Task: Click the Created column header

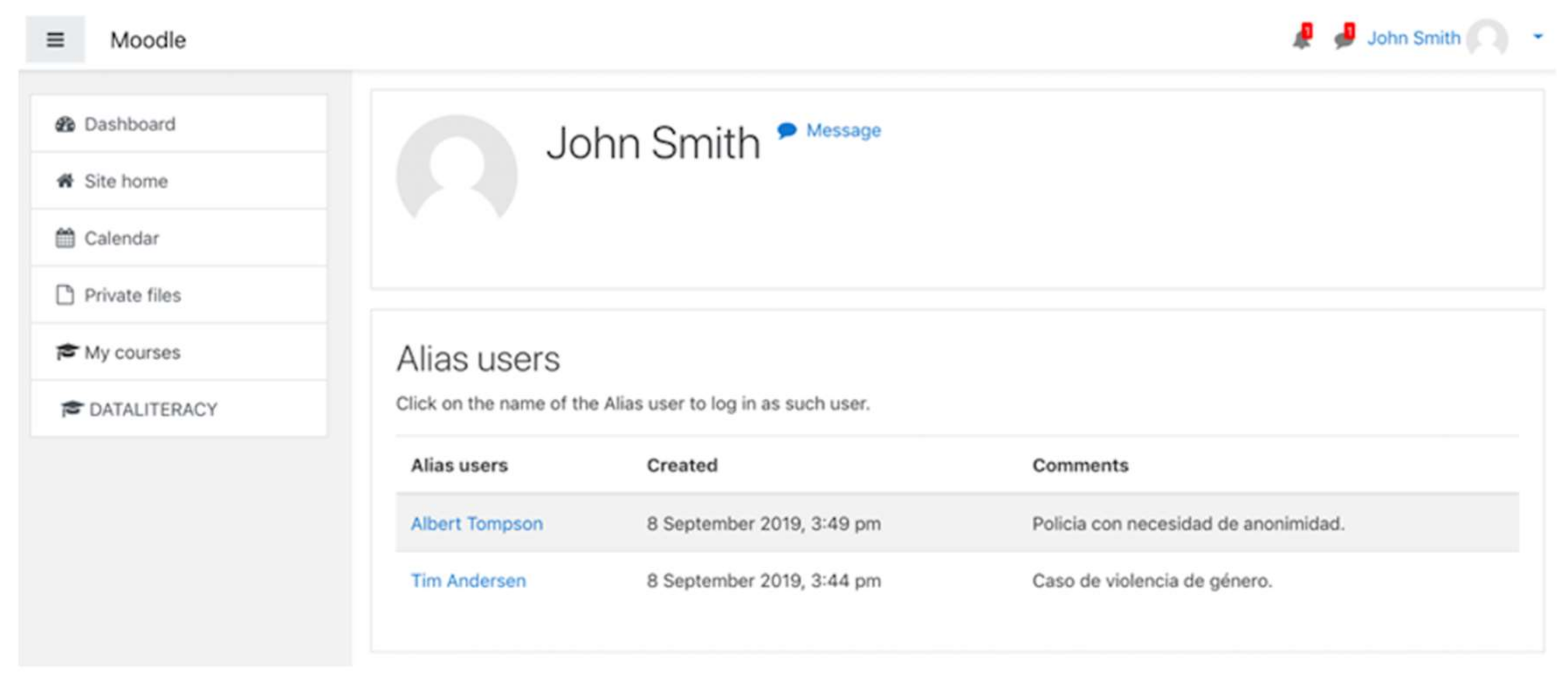Action: pyautogui.click(x=682, y=465)
